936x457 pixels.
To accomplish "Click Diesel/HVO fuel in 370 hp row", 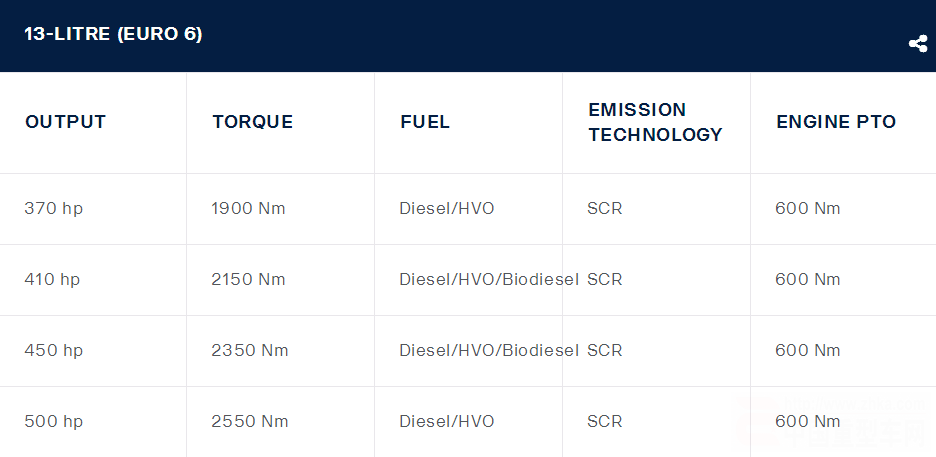I will pyautogui.click(x=447, y=209).
